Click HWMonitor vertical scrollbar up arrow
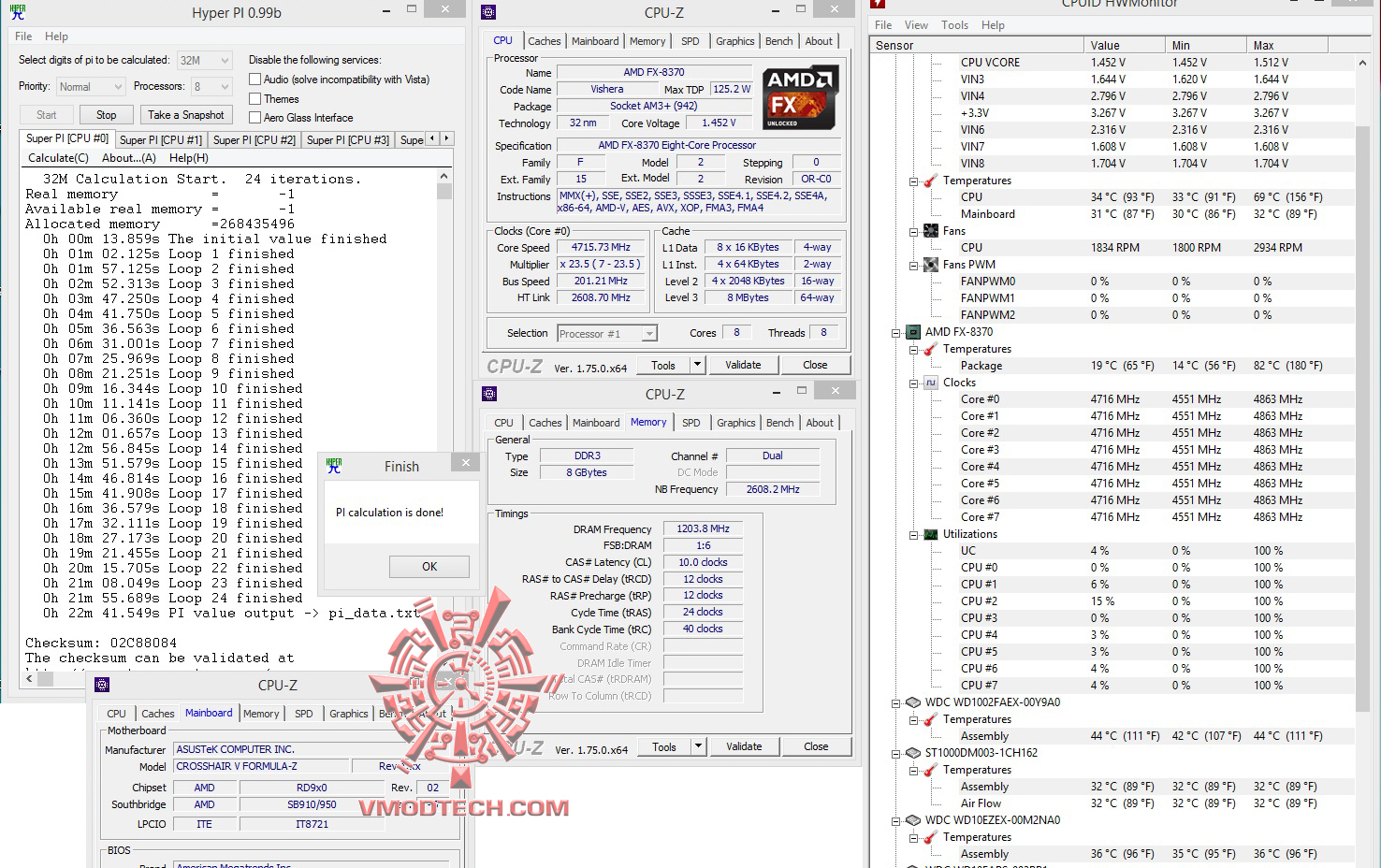This screenshot has width=1381, height=868. (x=1362, y=63)
